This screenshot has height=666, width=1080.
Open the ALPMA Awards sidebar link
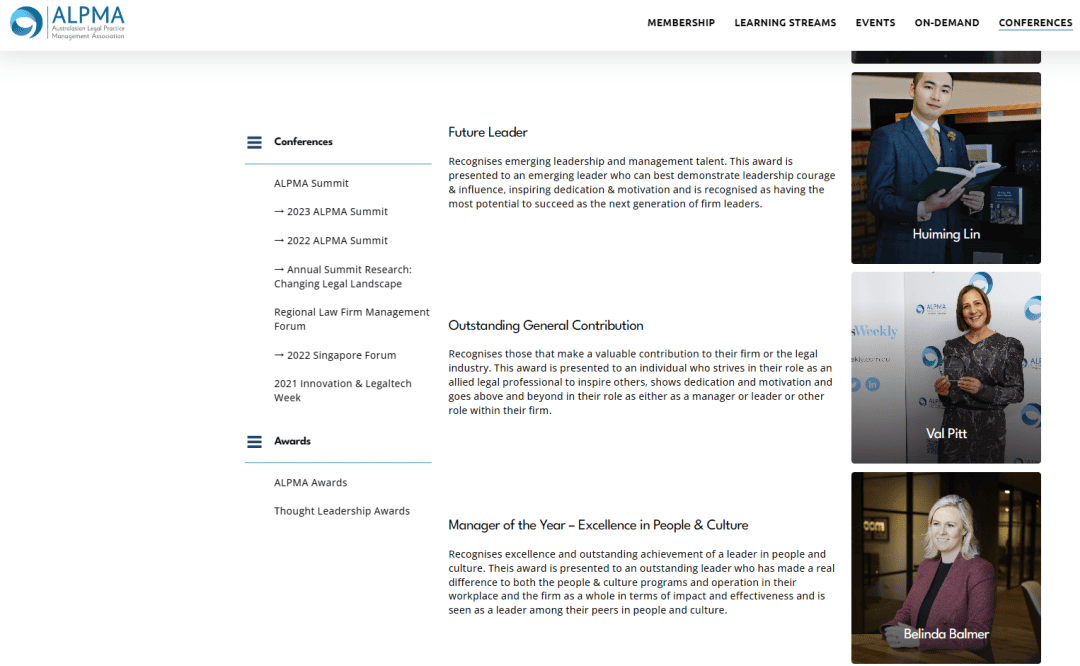[x=310, y=483]
